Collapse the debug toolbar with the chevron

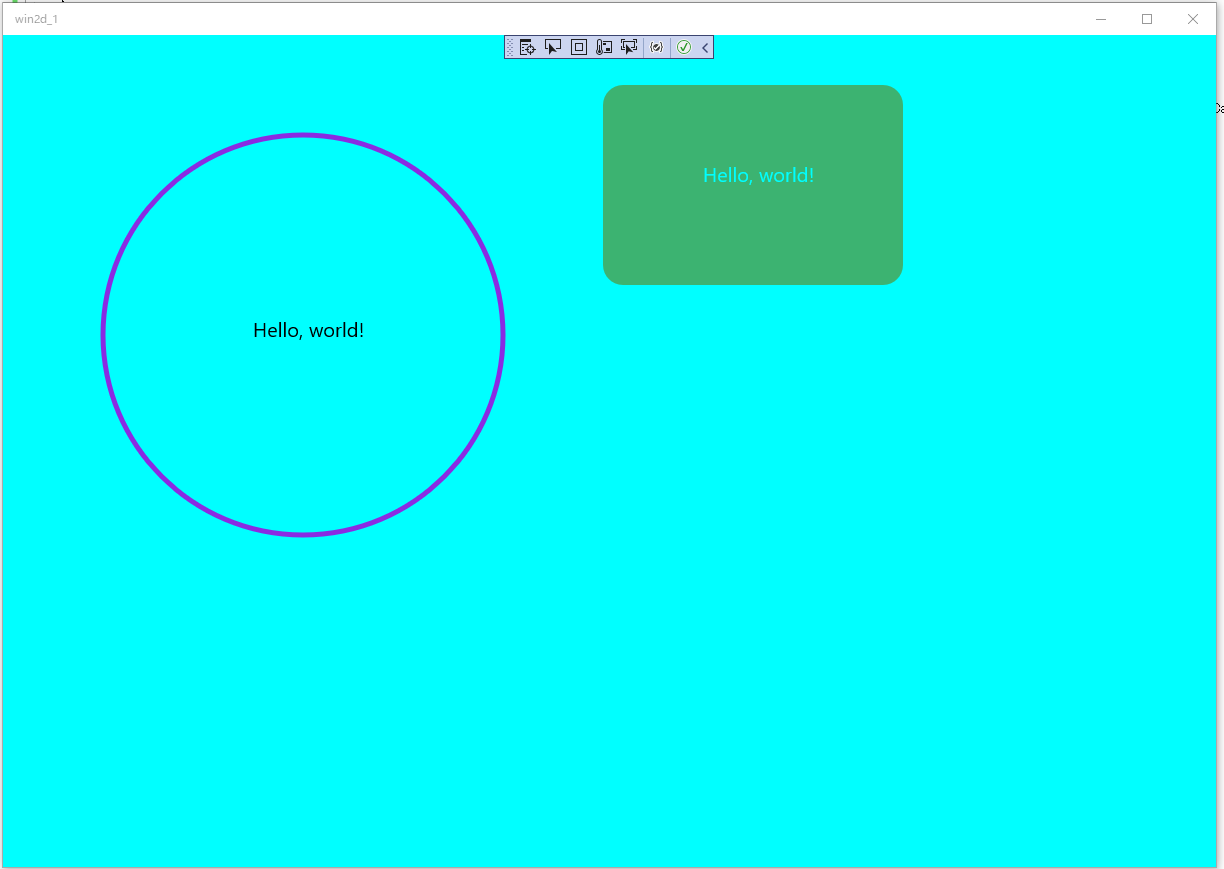[x=705, y=47]
